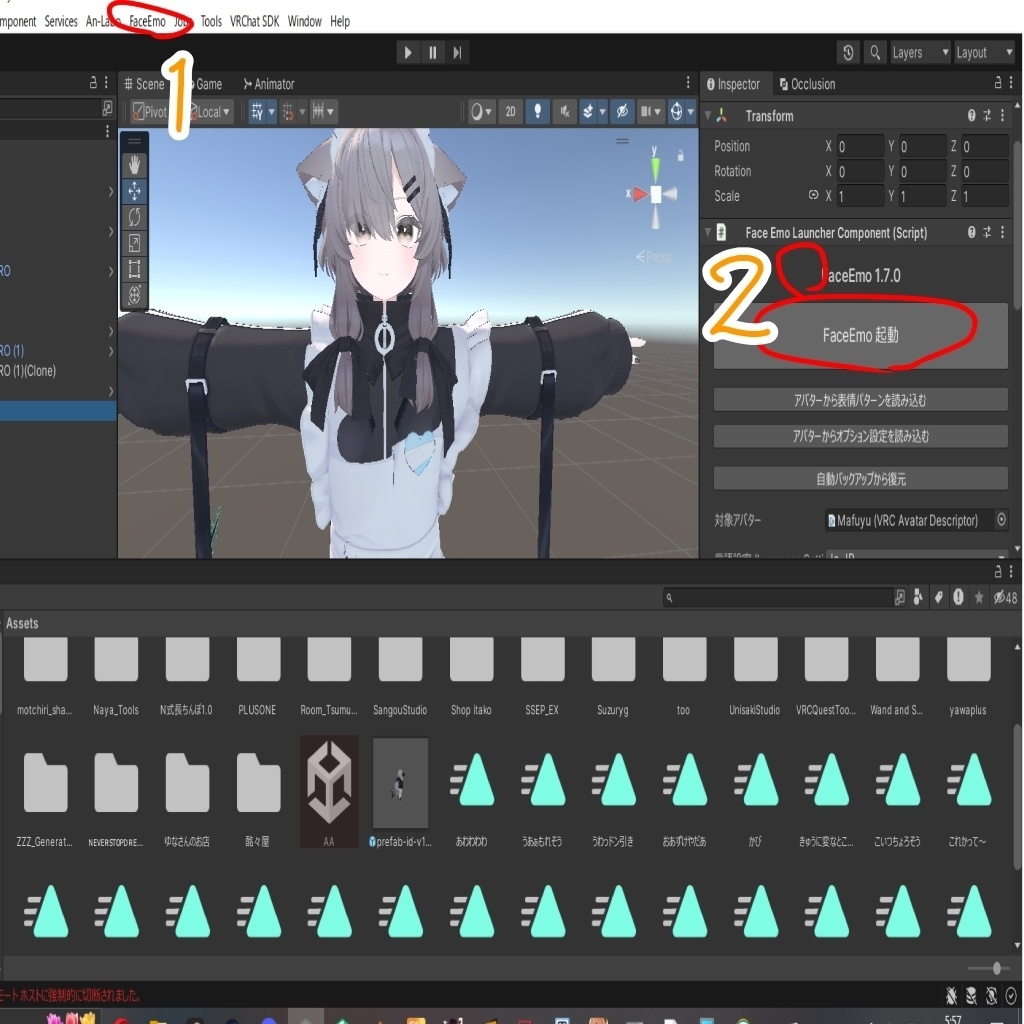The image size is (1024, 1024).
Task: Open VRChat SDK menu
Action: [254, 21]
